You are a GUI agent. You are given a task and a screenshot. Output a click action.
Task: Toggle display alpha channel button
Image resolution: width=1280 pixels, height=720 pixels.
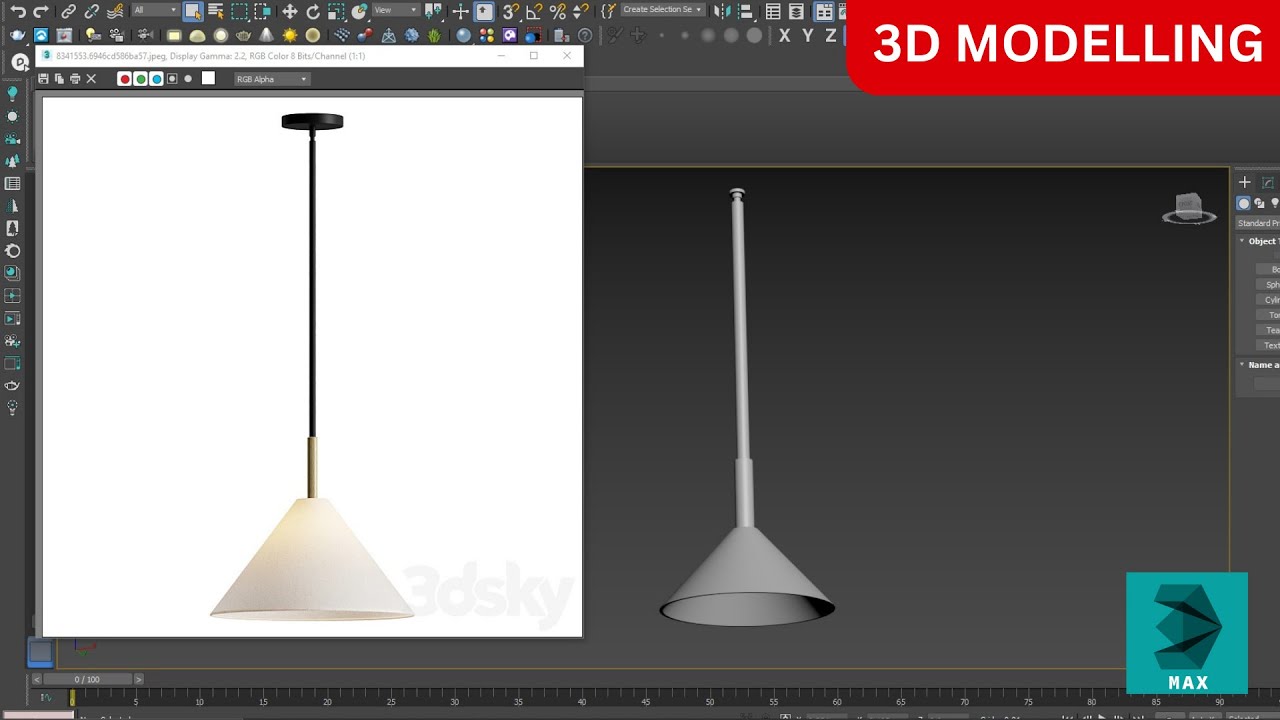click(x=172, y=78)
